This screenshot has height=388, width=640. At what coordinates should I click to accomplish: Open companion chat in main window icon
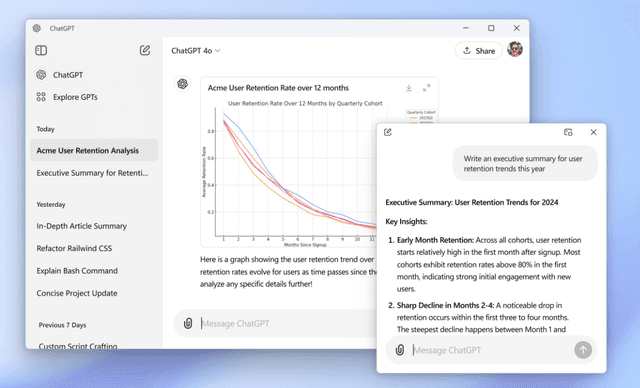click(568, 132)
